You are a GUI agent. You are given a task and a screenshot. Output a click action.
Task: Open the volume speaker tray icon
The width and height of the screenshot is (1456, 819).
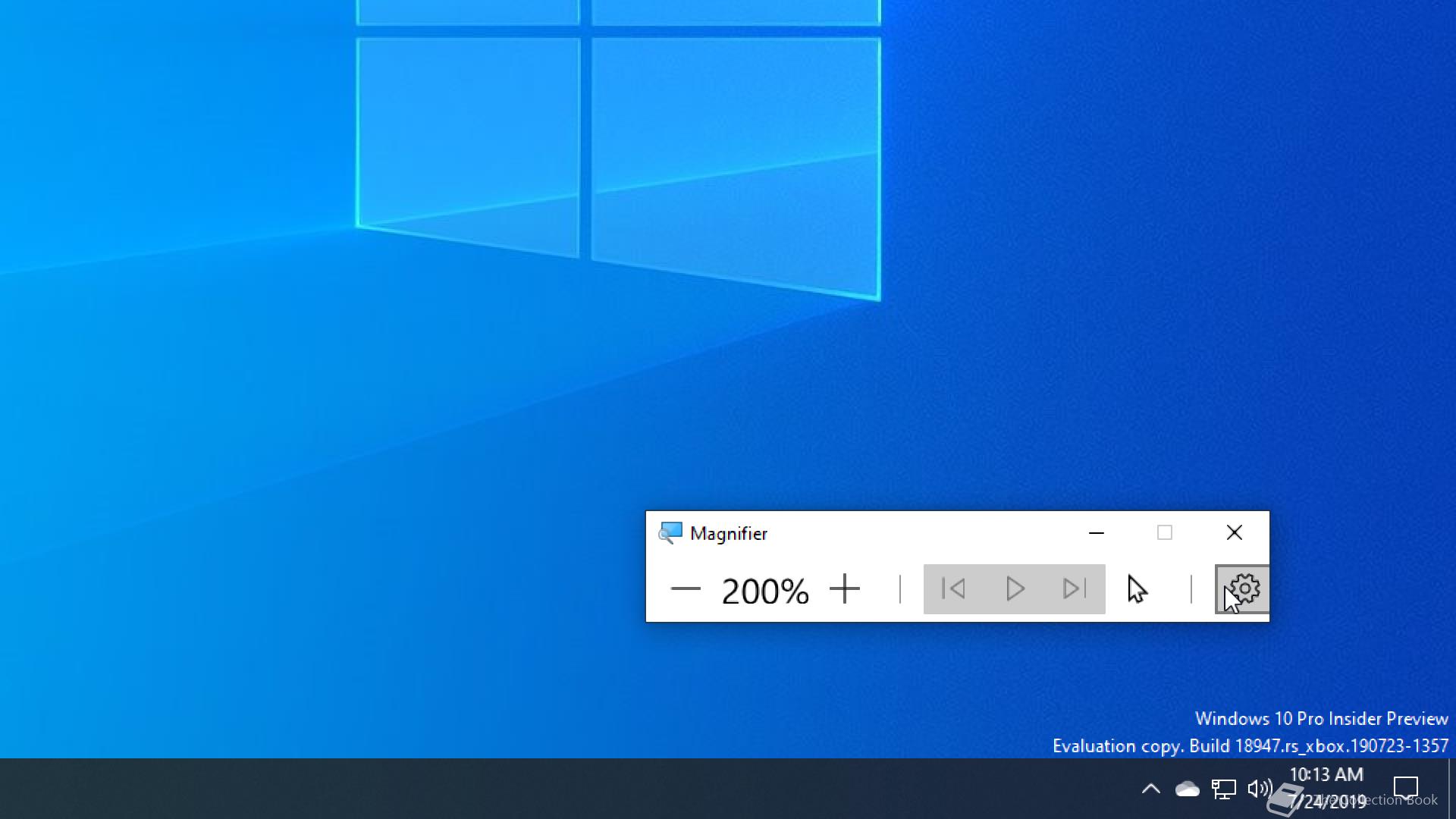(x=1260, y=789)
